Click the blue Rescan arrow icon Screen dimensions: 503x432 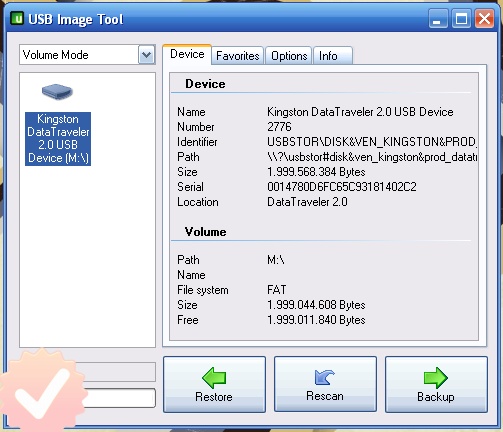(325, 377)
